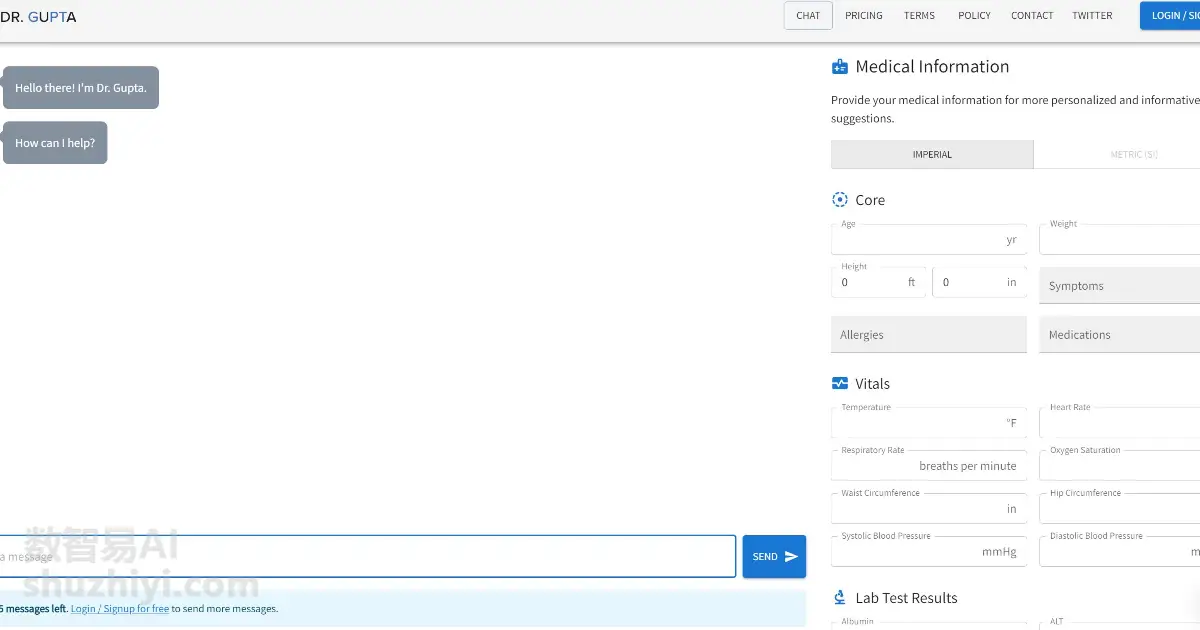Click the Respiratory Rate field

coord(929,466)
